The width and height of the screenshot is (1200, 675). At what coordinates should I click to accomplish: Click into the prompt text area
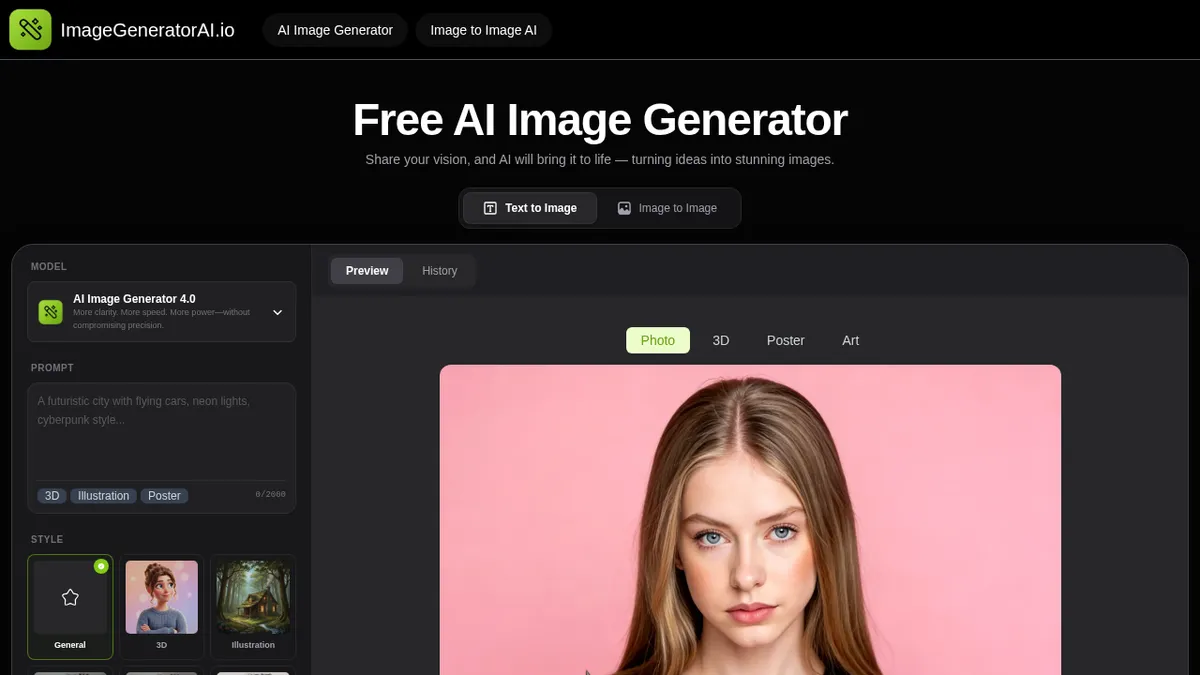[x=161, y=435]
